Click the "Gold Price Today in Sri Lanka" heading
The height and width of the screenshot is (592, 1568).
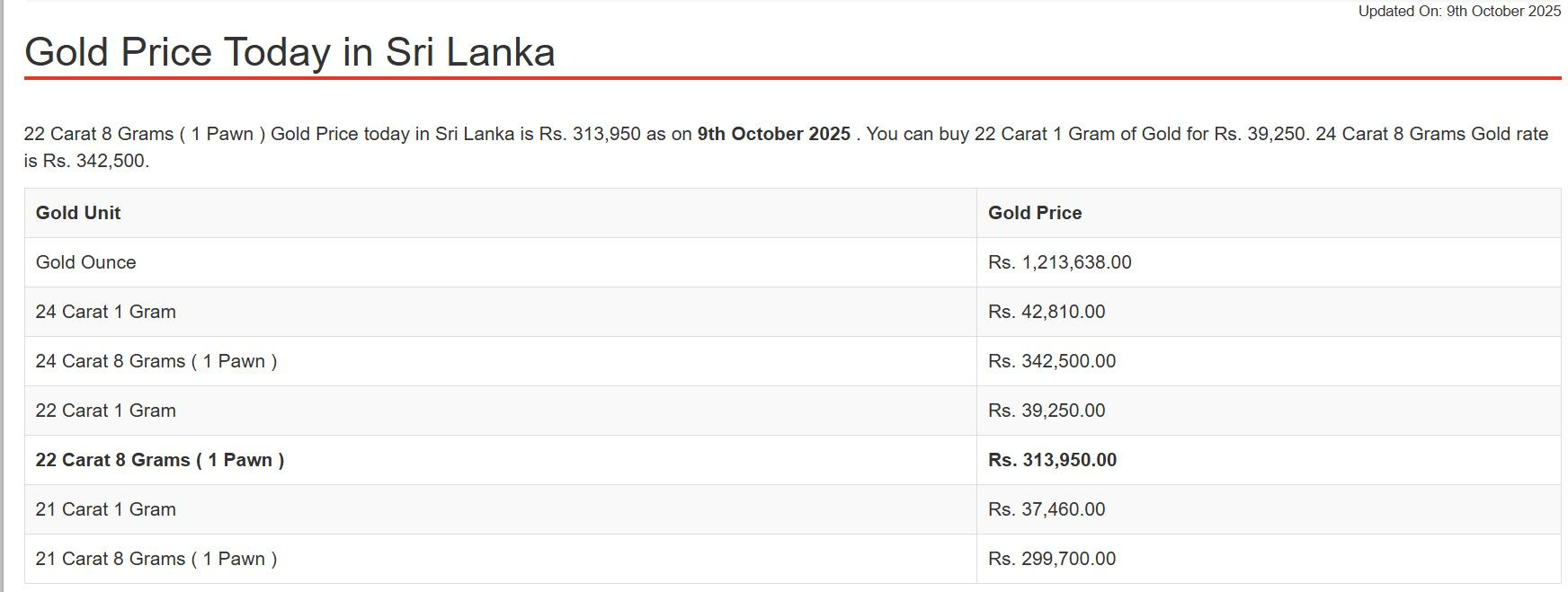[x=290, y=52]
